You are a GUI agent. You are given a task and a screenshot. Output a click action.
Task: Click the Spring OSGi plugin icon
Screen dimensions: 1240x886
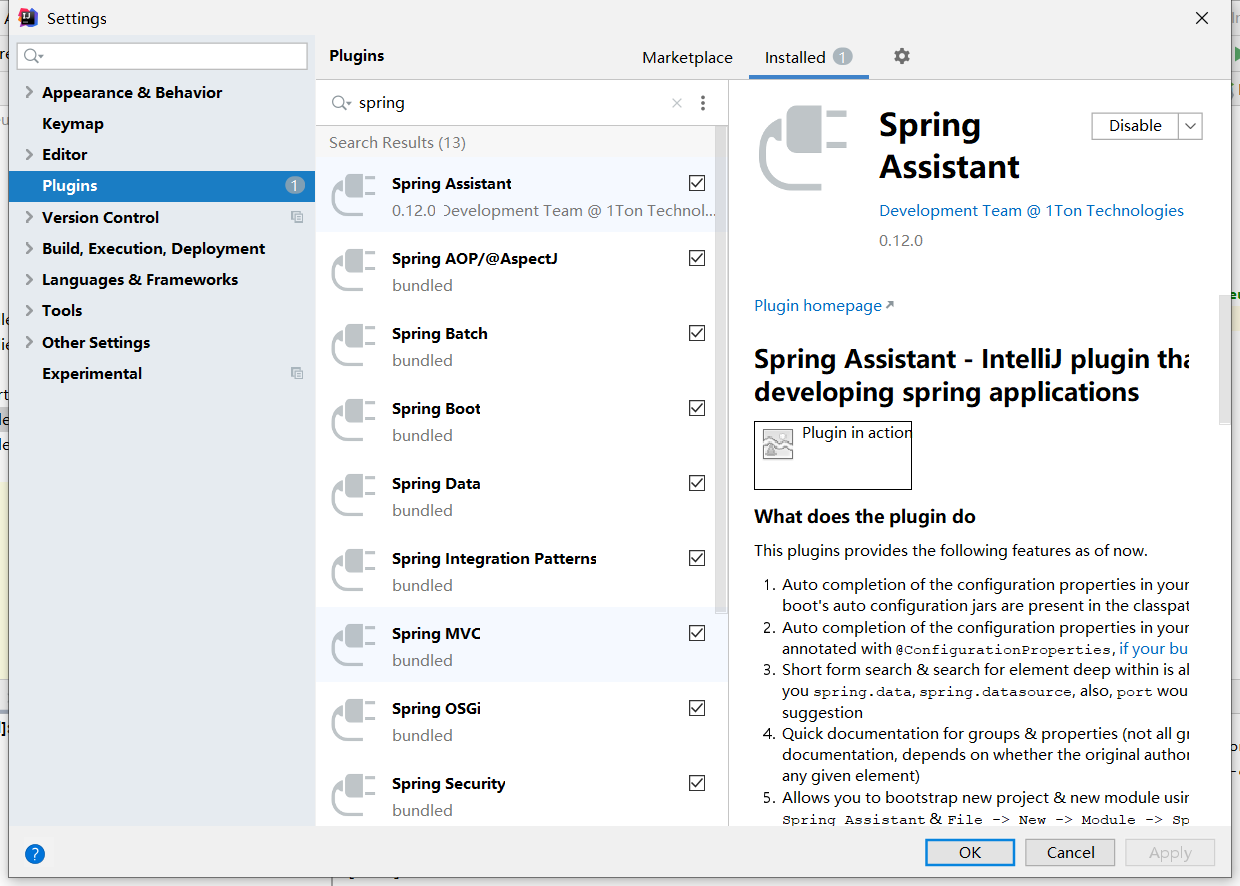tap(353, 720)
